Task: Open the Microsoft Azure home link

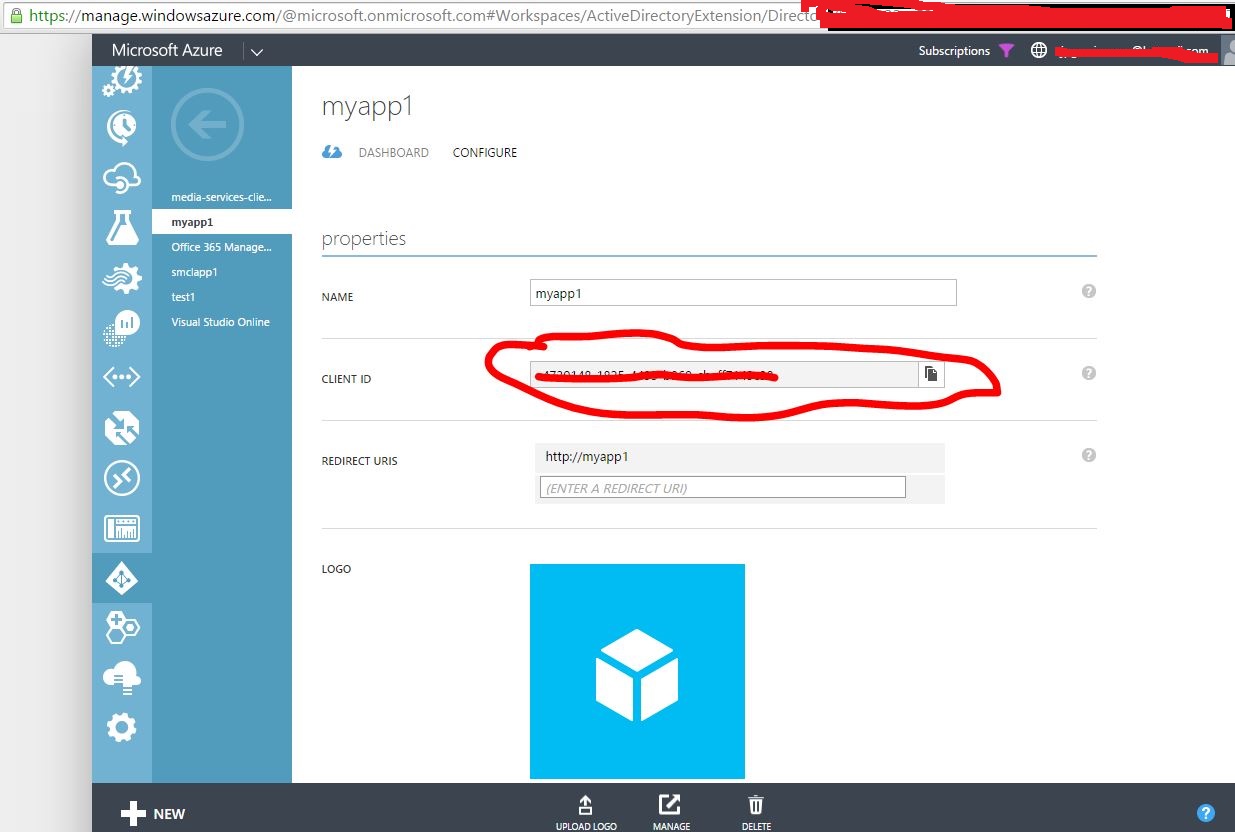Action: tap(167, 51)
